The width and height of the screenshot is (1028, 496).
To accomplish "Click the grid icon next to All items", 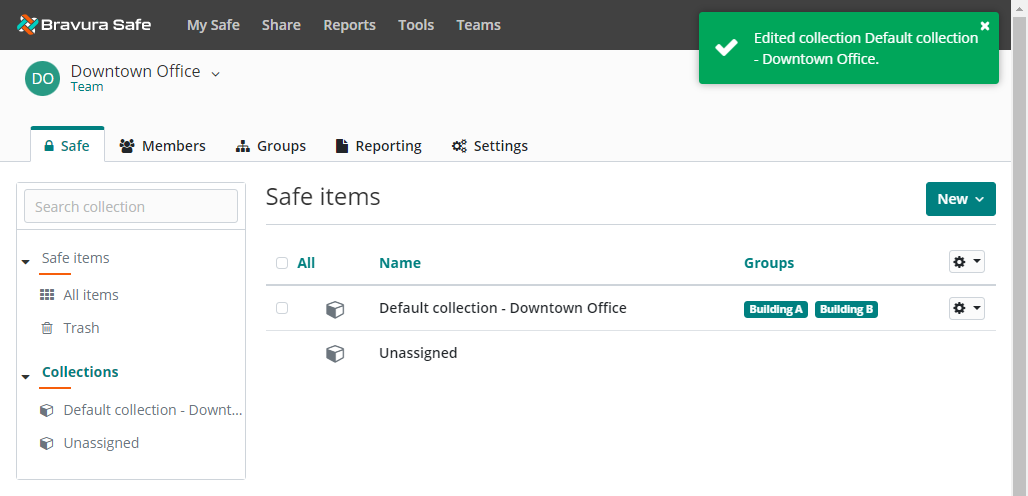I will click(x=47, y=295).
